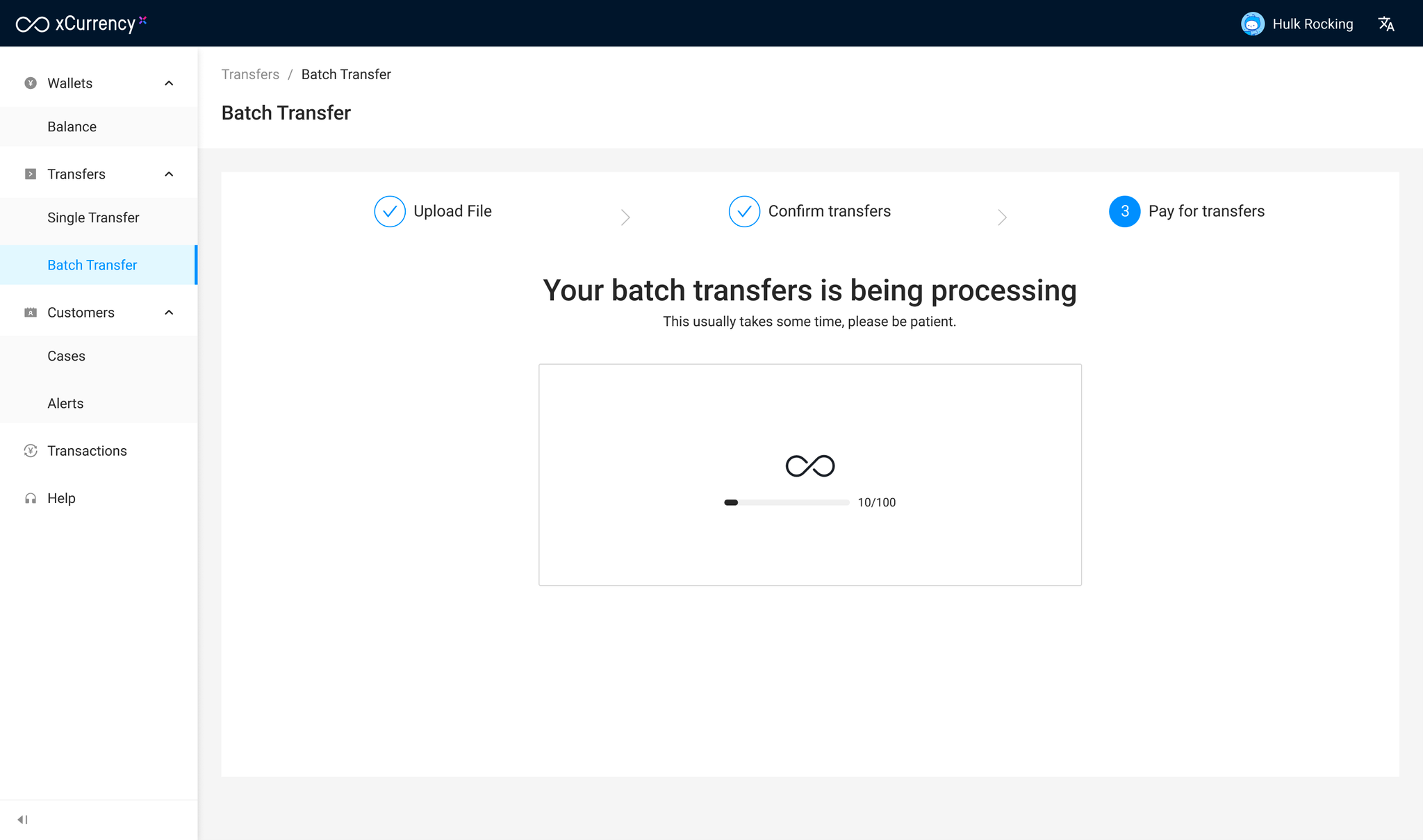Collapse the Wallets section chevron

pyautogui.click(x=169, y=83)
